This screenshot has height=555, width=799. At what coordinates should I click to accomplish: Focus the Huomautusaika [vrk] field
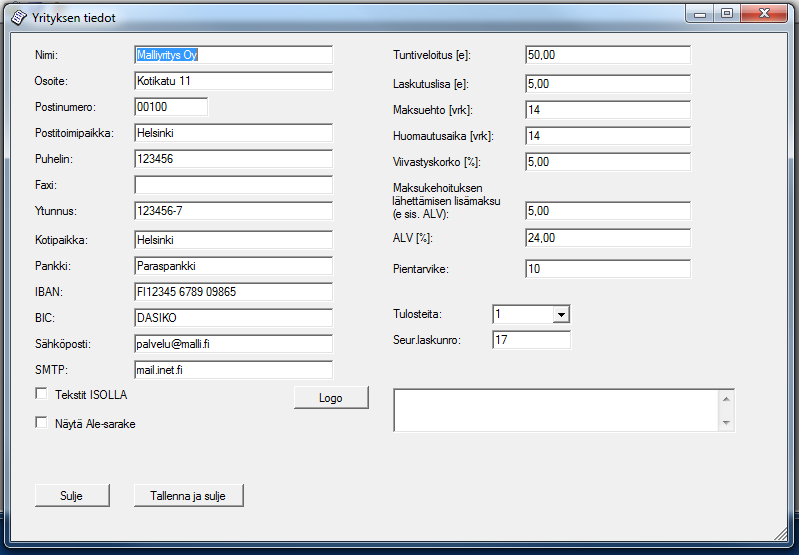pos(608,136)
